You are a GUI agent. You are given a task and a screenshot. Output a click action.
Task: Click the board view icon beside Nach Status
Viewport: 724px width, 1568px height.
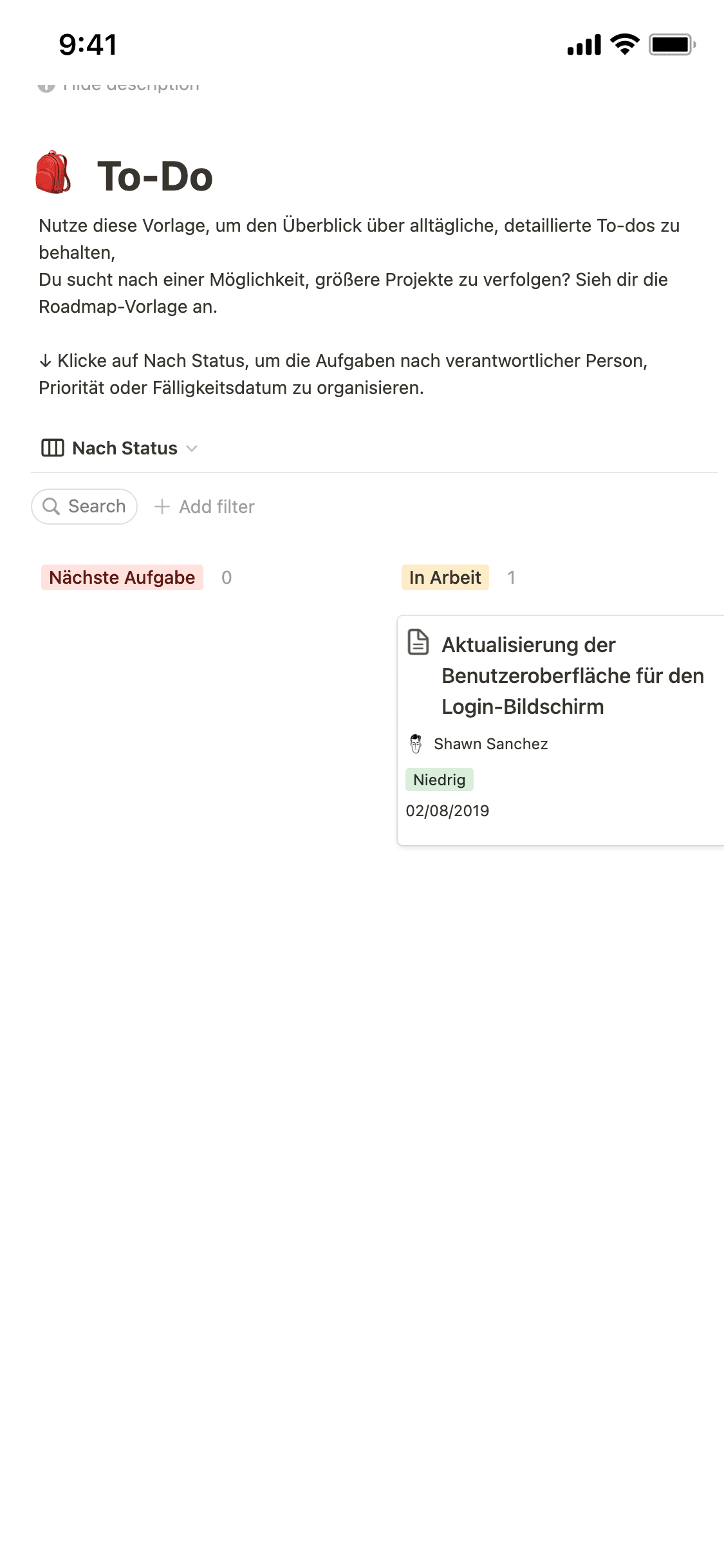[x=53, y=448]
